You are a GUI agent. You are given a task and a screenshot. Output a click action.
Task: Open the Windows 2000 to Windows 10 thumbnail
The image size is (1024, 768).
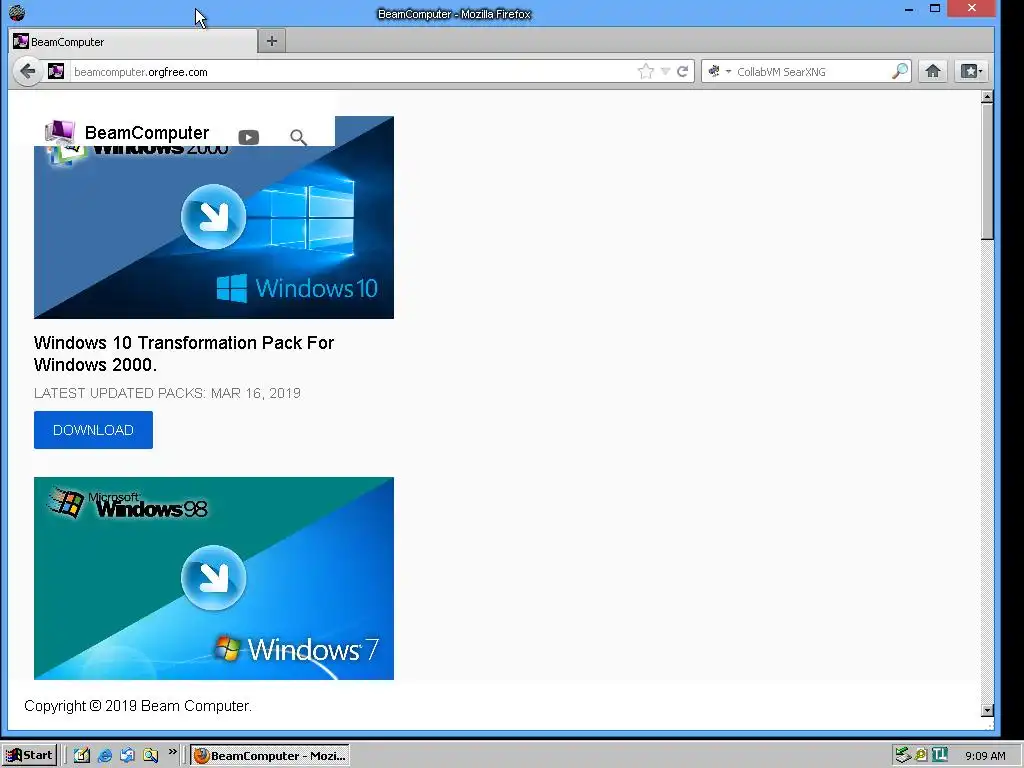(x=214, y=217)
